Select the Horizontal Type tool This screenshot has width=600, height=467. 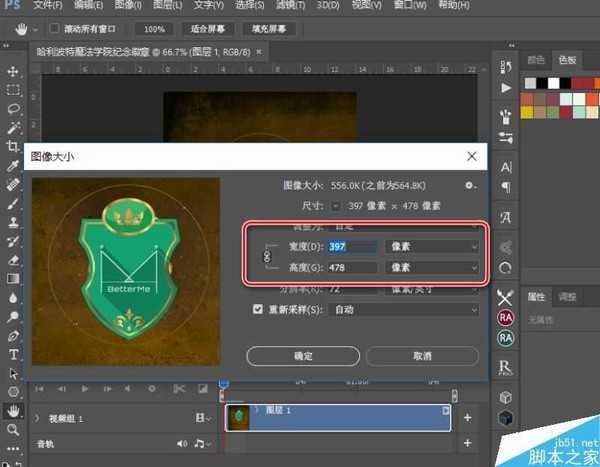14,354
